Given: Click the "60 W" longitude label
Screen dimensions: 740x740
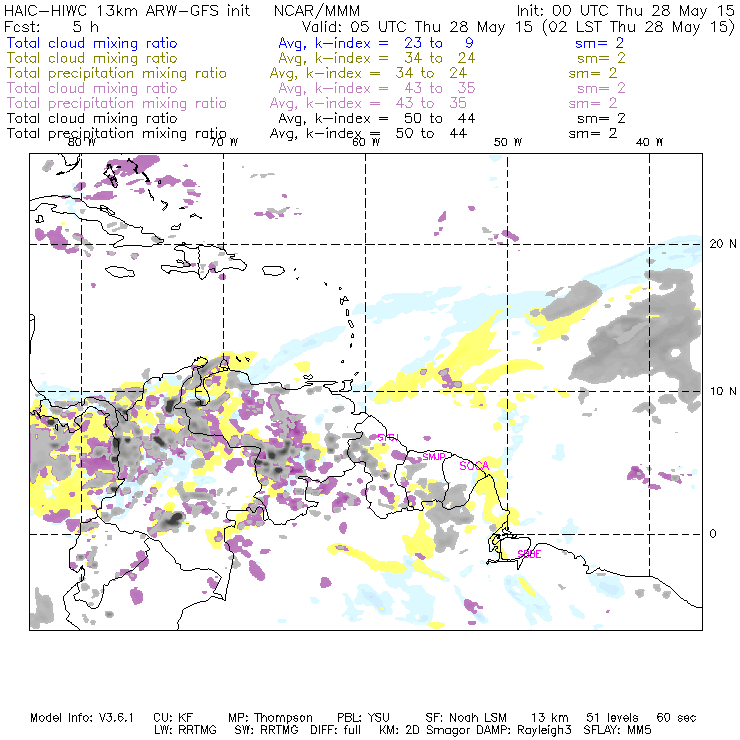Looking at the screenshot, I should pyautogui.click(x=366, y=142).
